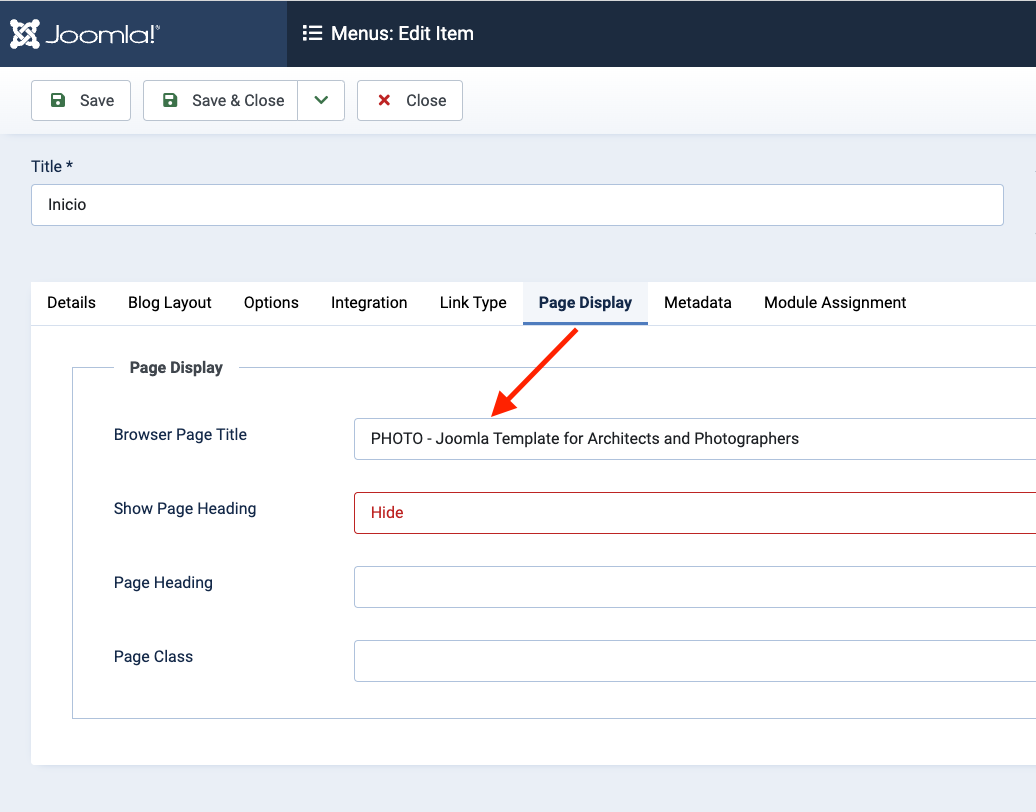Click the Joomla logo icon

(x=25, y=34)
